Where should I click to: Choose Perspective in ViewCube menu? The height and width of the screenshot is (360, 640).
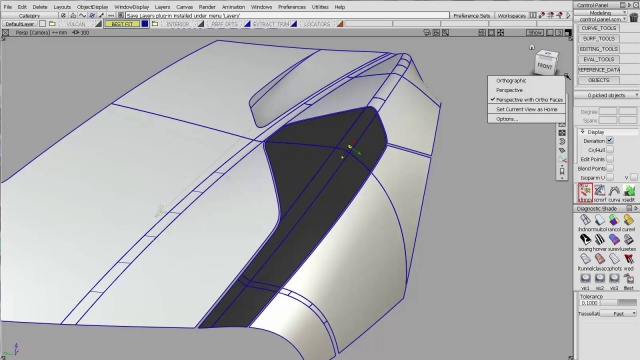509,90
